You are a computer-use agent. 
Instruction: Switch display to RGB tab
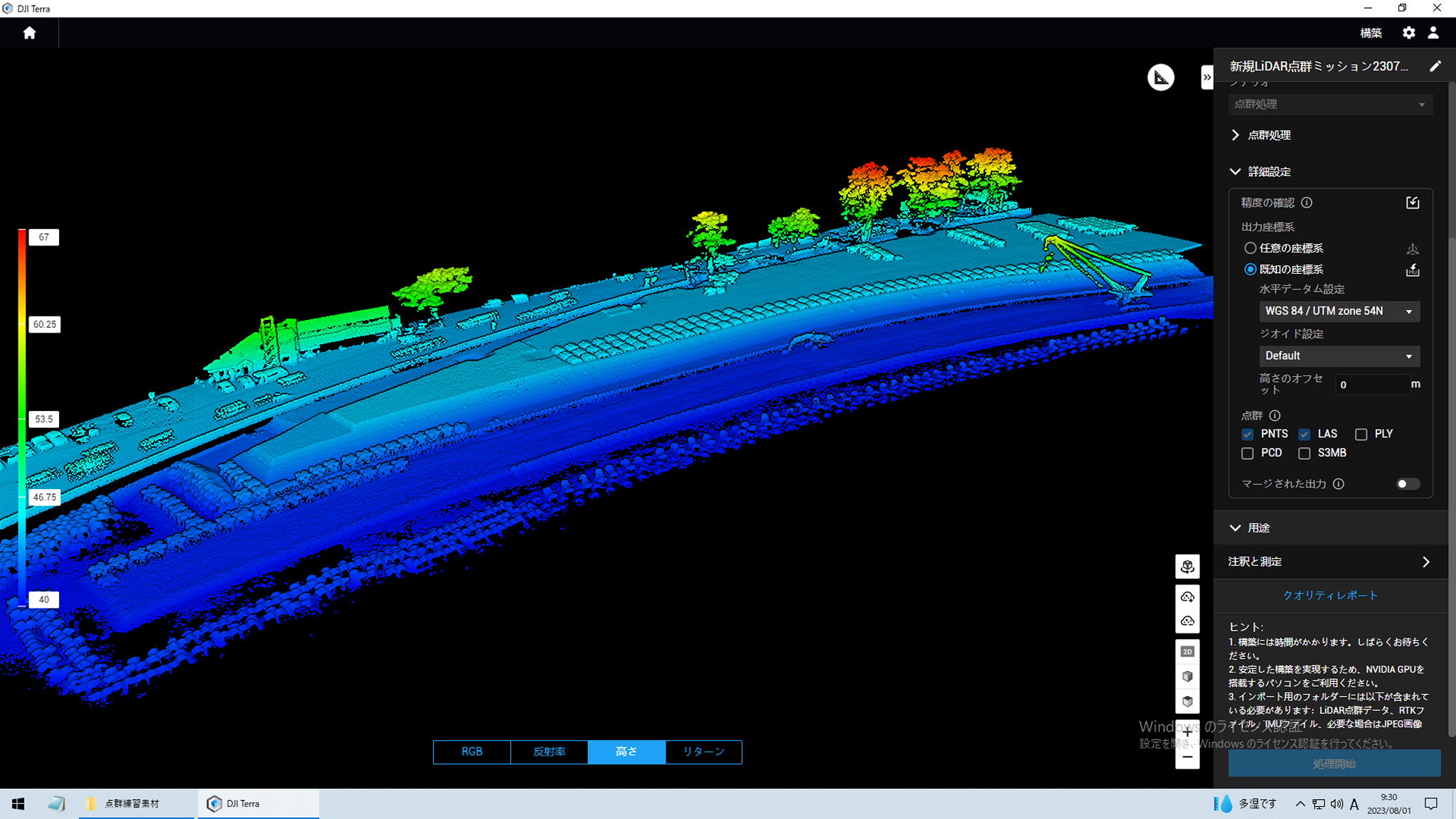click(x=471, y=751)
